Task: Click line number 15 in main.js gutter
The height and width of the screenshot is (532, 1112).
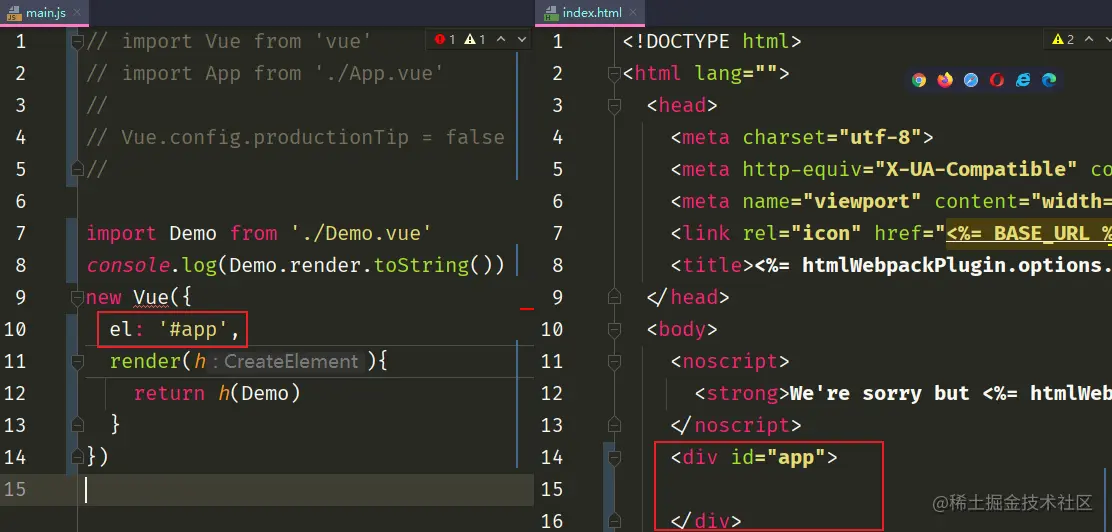Action: pos(15,489)
